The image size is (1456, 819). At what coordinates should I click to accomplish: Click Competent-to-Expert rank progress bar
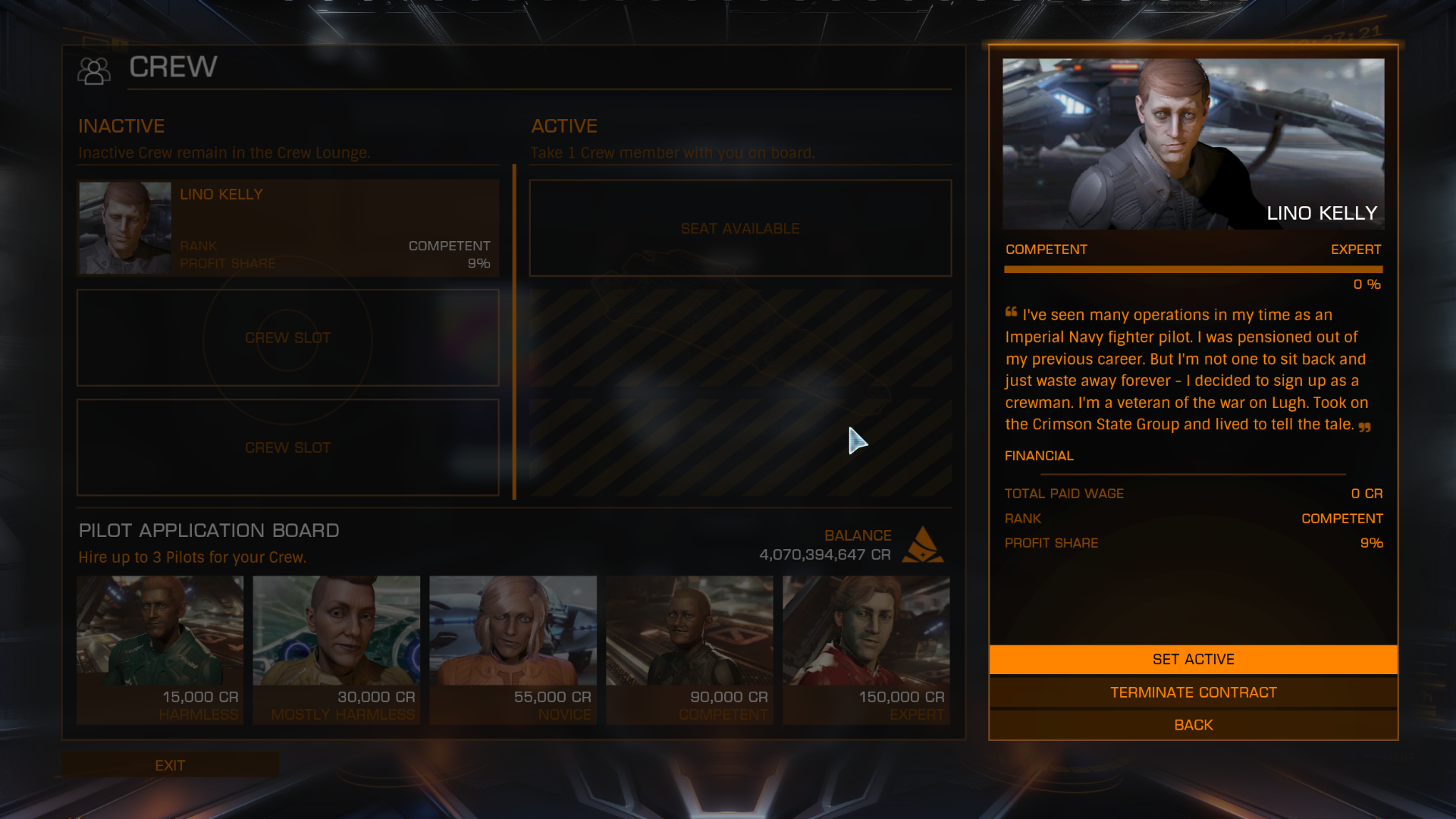(1194, 269)
